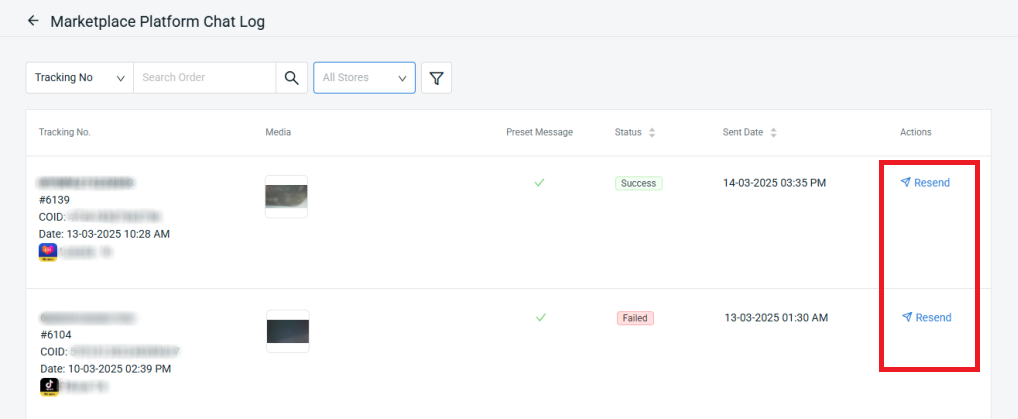This screenshot has height=419, width=1018.
Task: Click the red Failed status badge
Action: [x=635, y=318]
